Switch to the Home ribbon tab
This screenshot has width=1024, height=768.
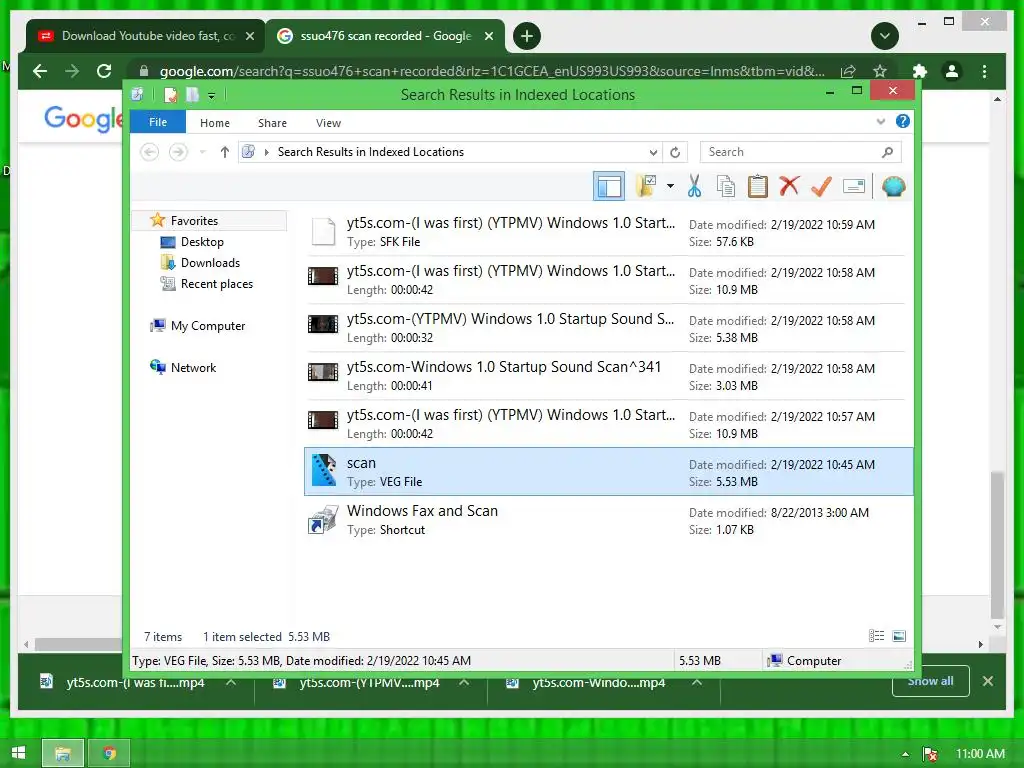pos(215,123)
